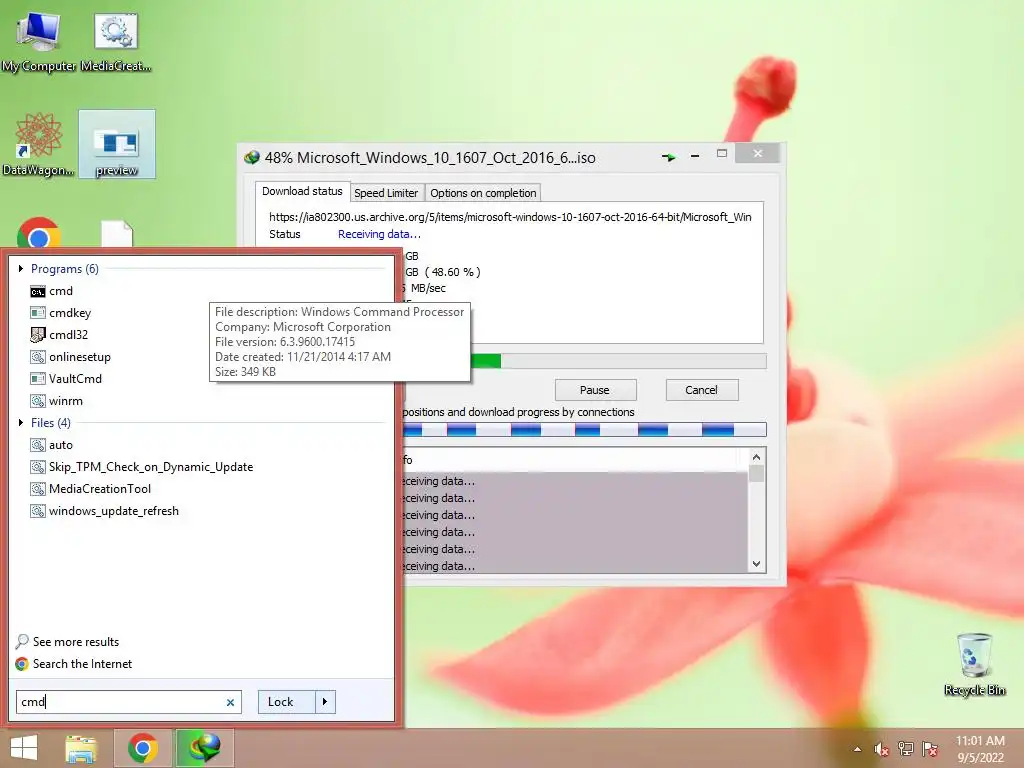Launch the cmdl32 search result
Image resolution: width=1024 pixels, height=768 pixels.
(x=59, y=335)
